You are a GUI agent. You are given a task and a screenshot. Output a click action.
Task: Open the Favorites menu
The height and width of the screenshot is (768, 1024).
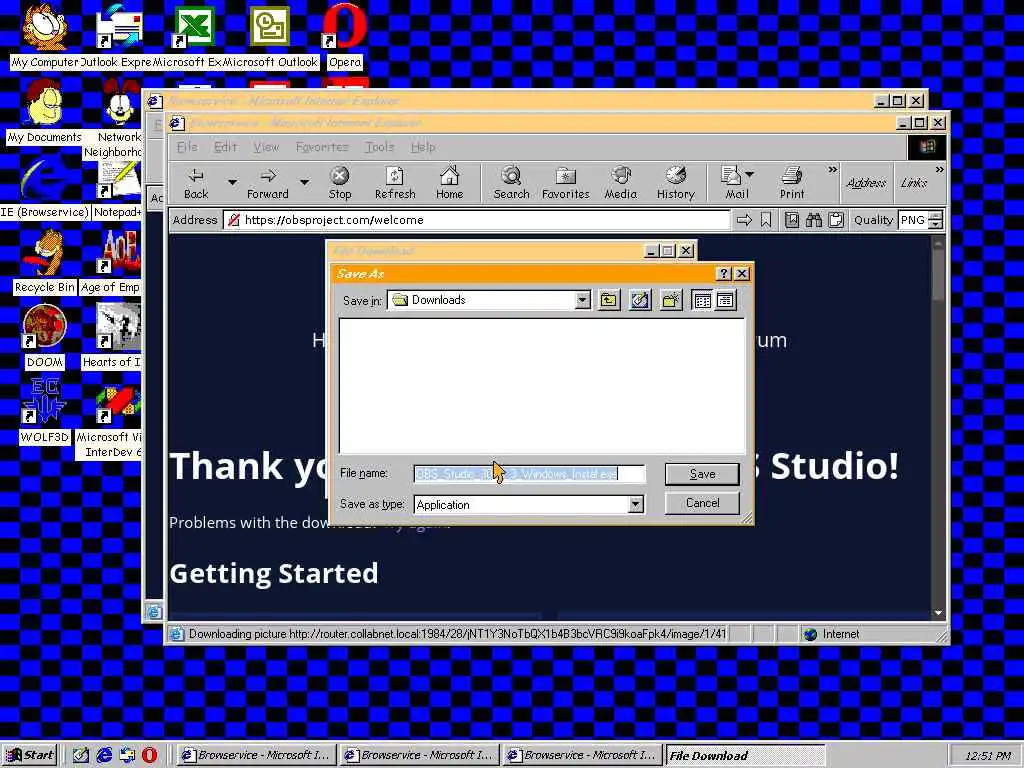pyautogui.click(x=322, y=147)
